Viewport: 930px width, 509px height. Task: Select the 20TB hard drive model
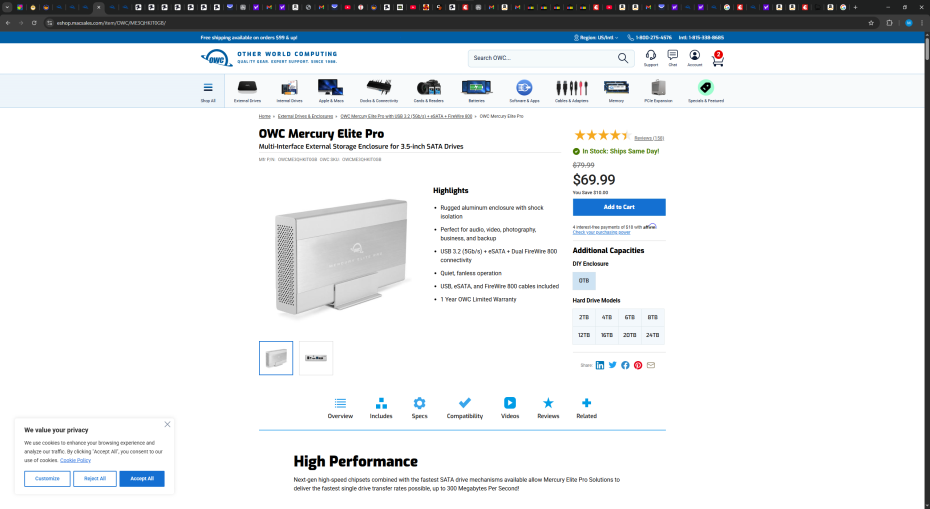click(629, 335)
